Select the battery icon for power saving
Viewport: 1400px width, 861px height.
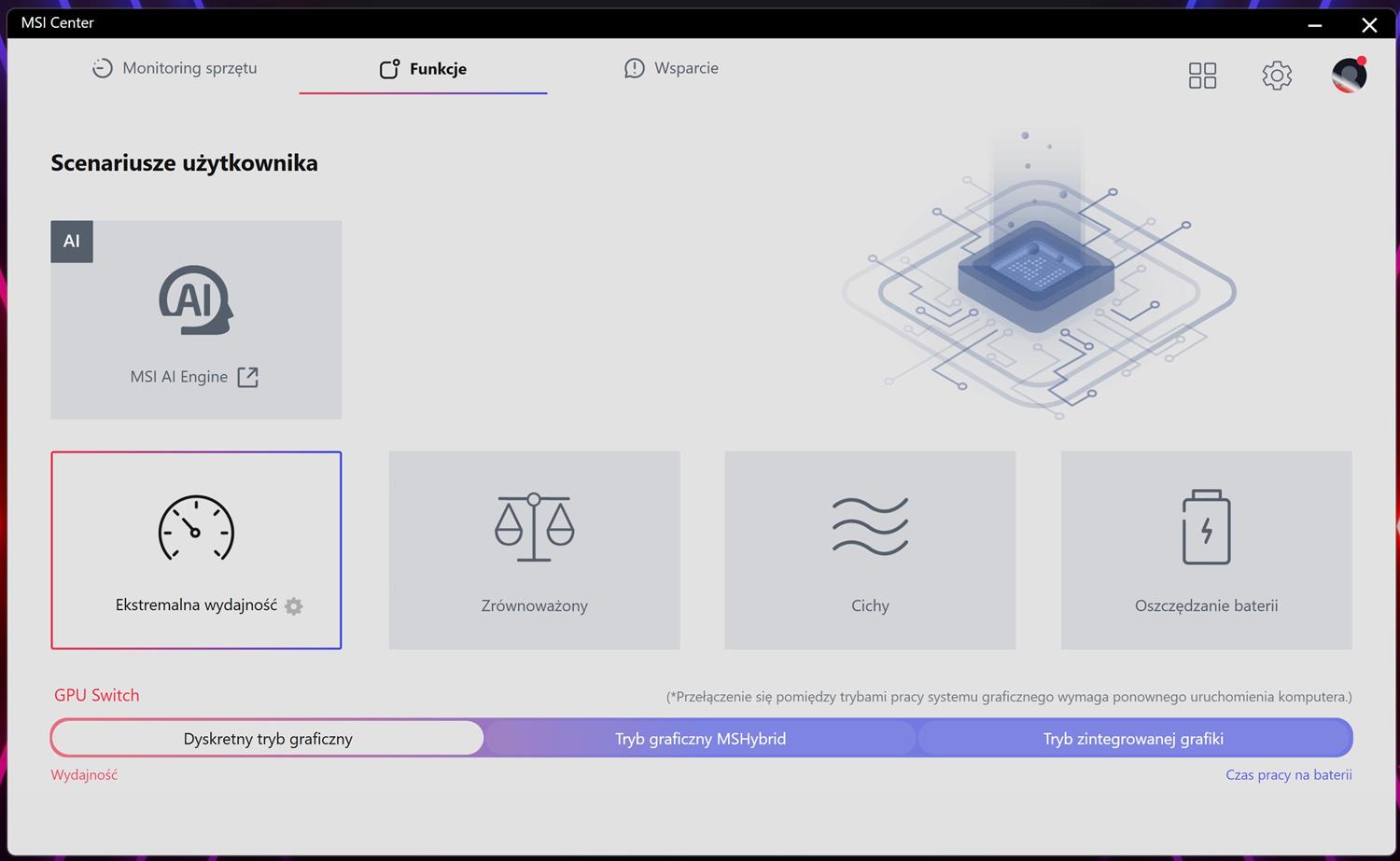coord(1206,527)
